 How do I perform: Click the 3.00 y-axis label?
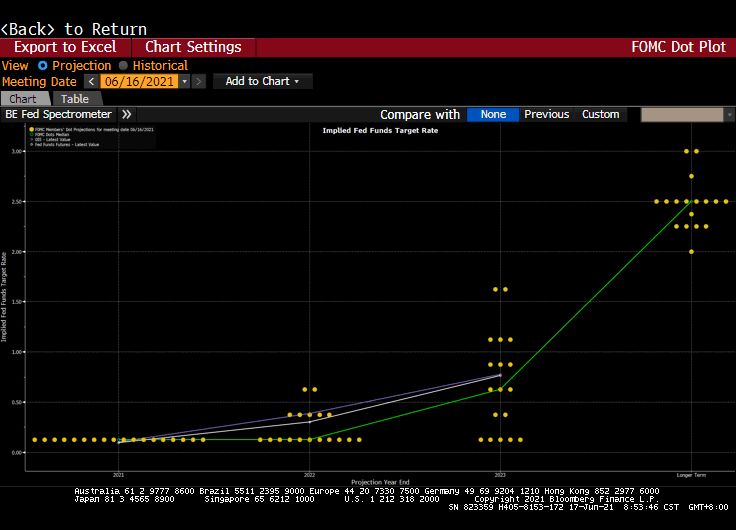click(17, 151)
